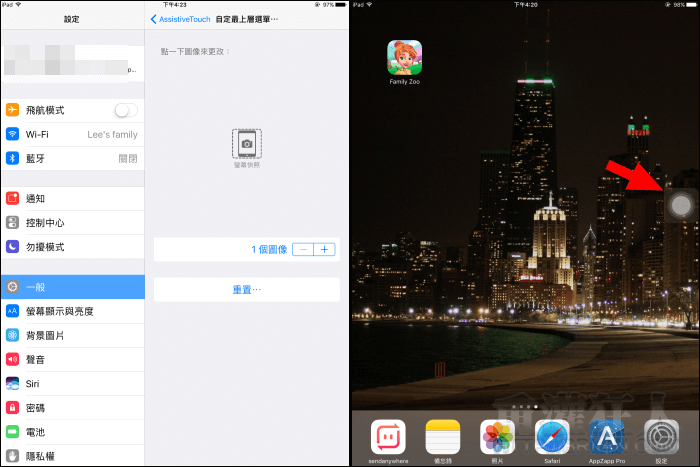This screenshot has width=700, height=467.
Task: Decrease icon count with minus stepper
Action: coord(303,249)
